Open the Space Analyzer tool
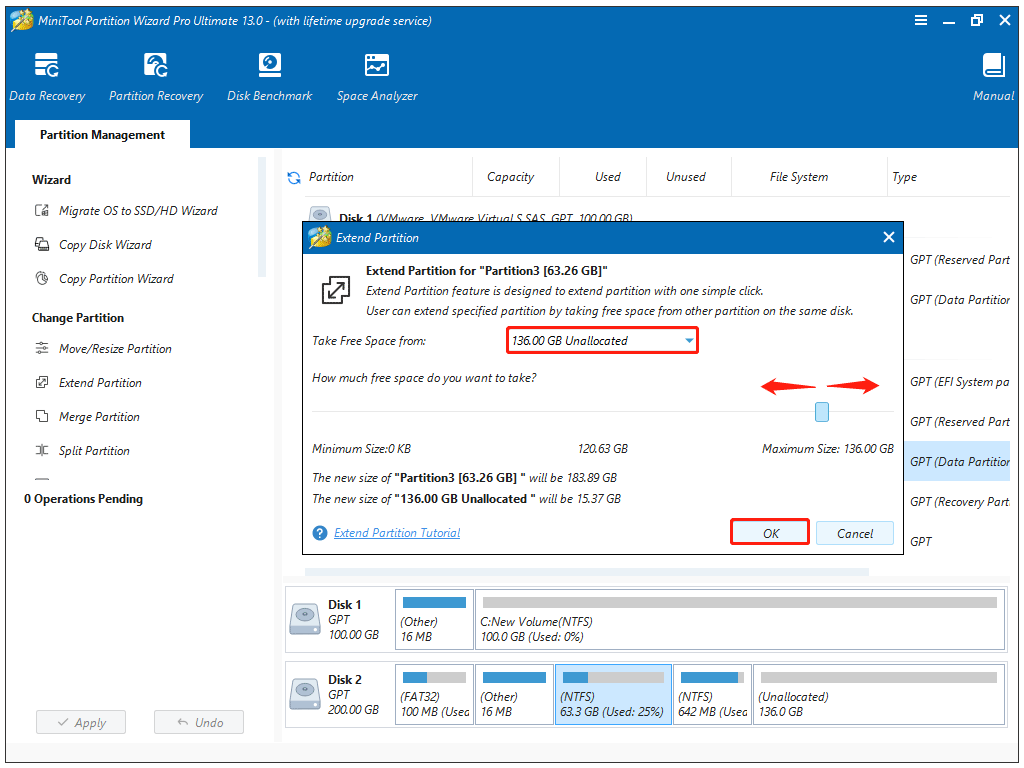The image size is (1024, 768). coord(377,77)
